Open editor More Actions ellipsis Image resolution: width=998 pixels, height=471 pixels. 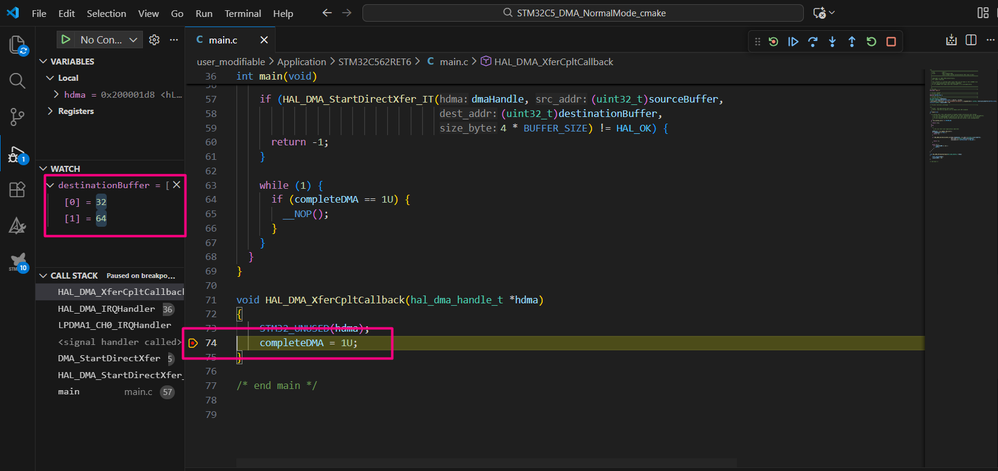tap(990, 40)
